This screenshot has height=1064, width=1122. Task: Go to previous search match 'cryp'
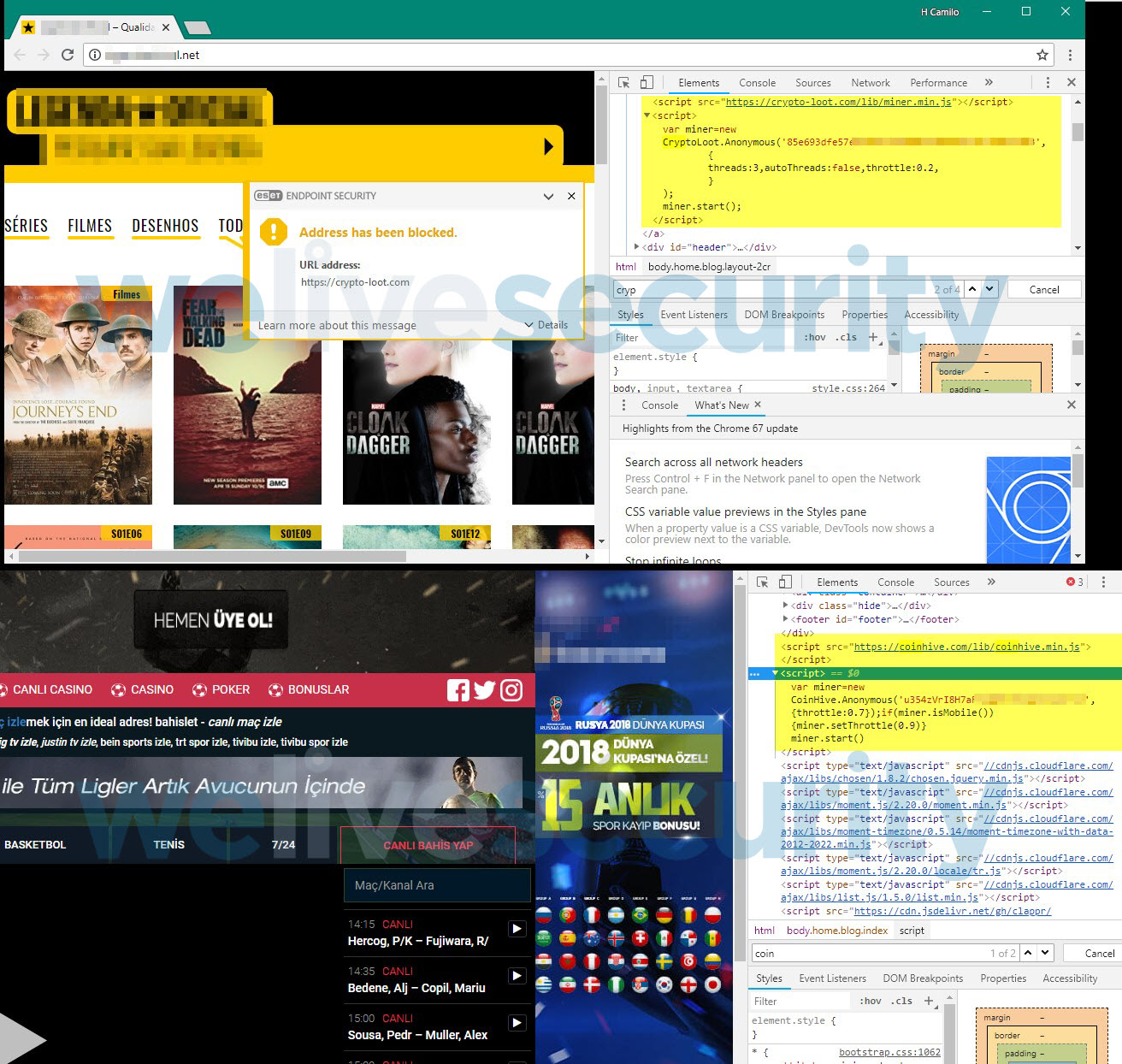[972, 289]
